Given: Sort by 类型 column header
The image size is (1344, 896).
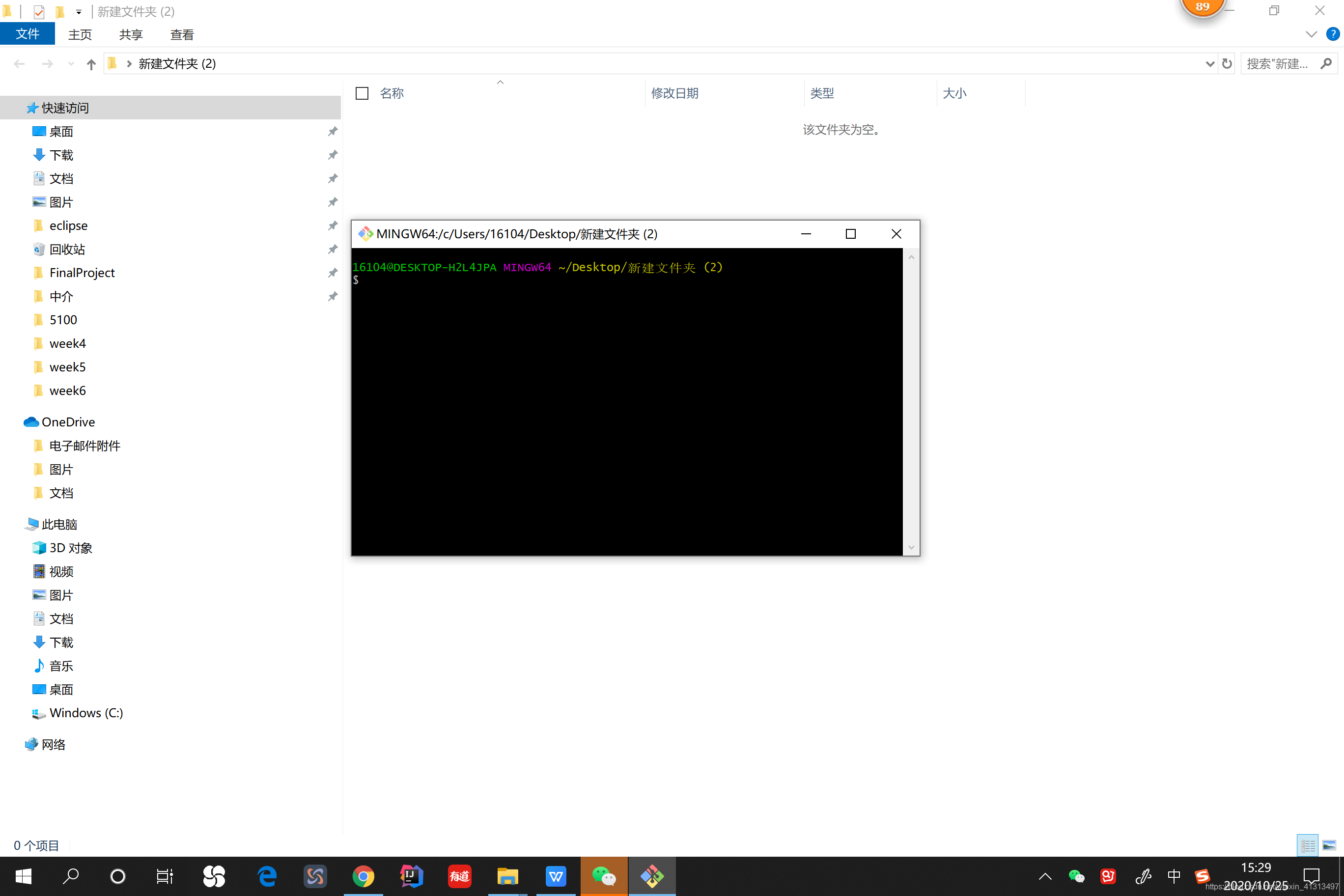Looking at the screenshot, I should tap(822, 93).
